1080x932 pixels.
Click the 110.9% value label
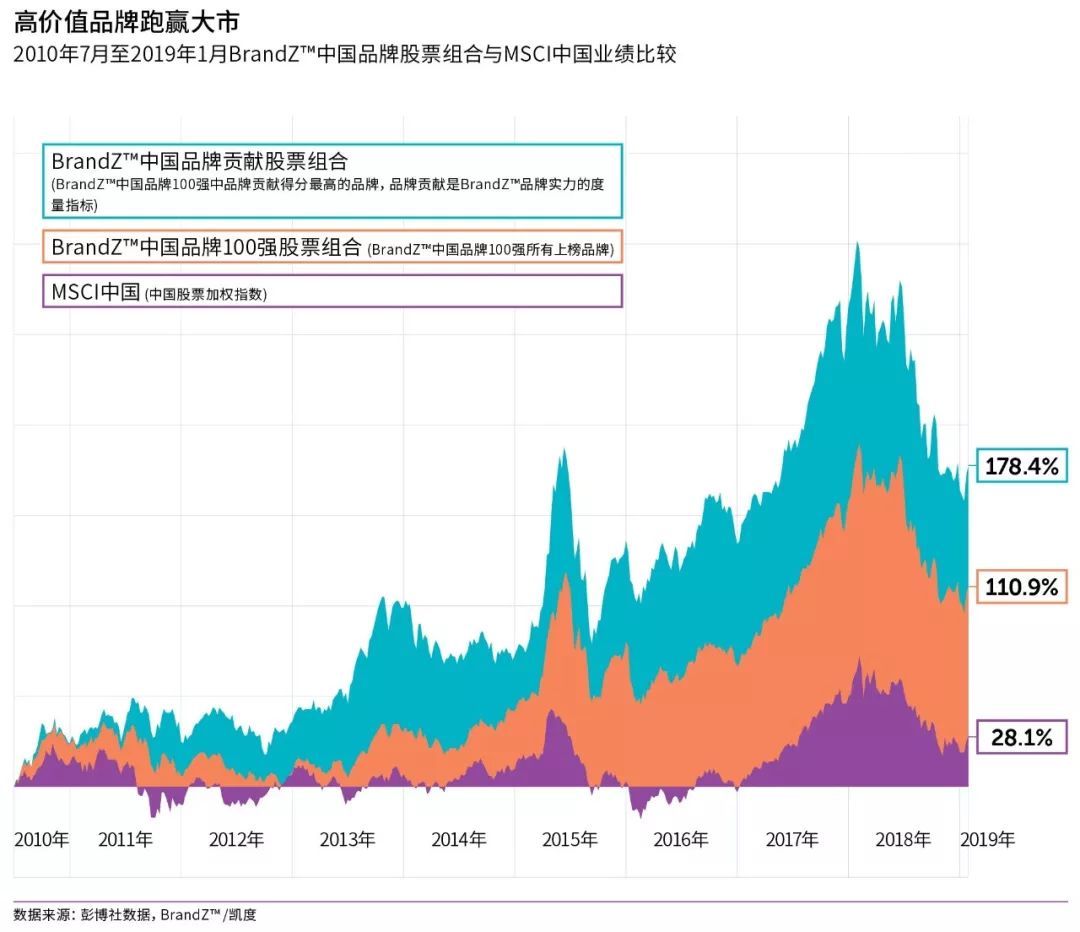pos(1020,587)
